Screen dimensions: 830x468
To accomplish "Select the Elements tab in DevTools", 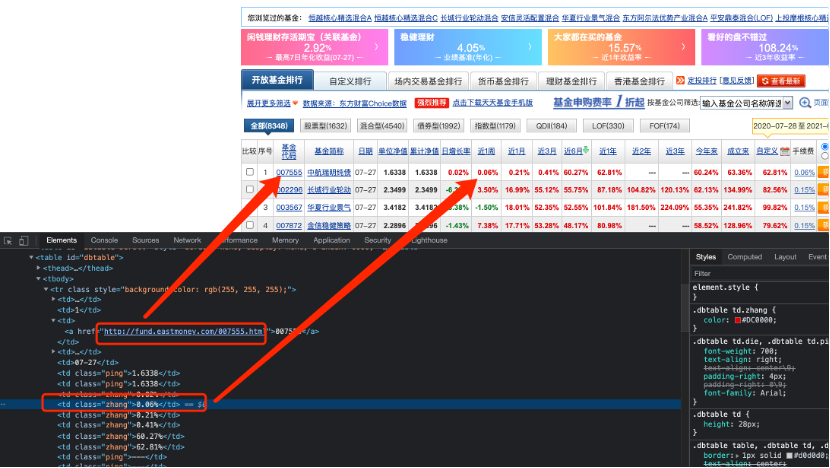I will point(61,240).
